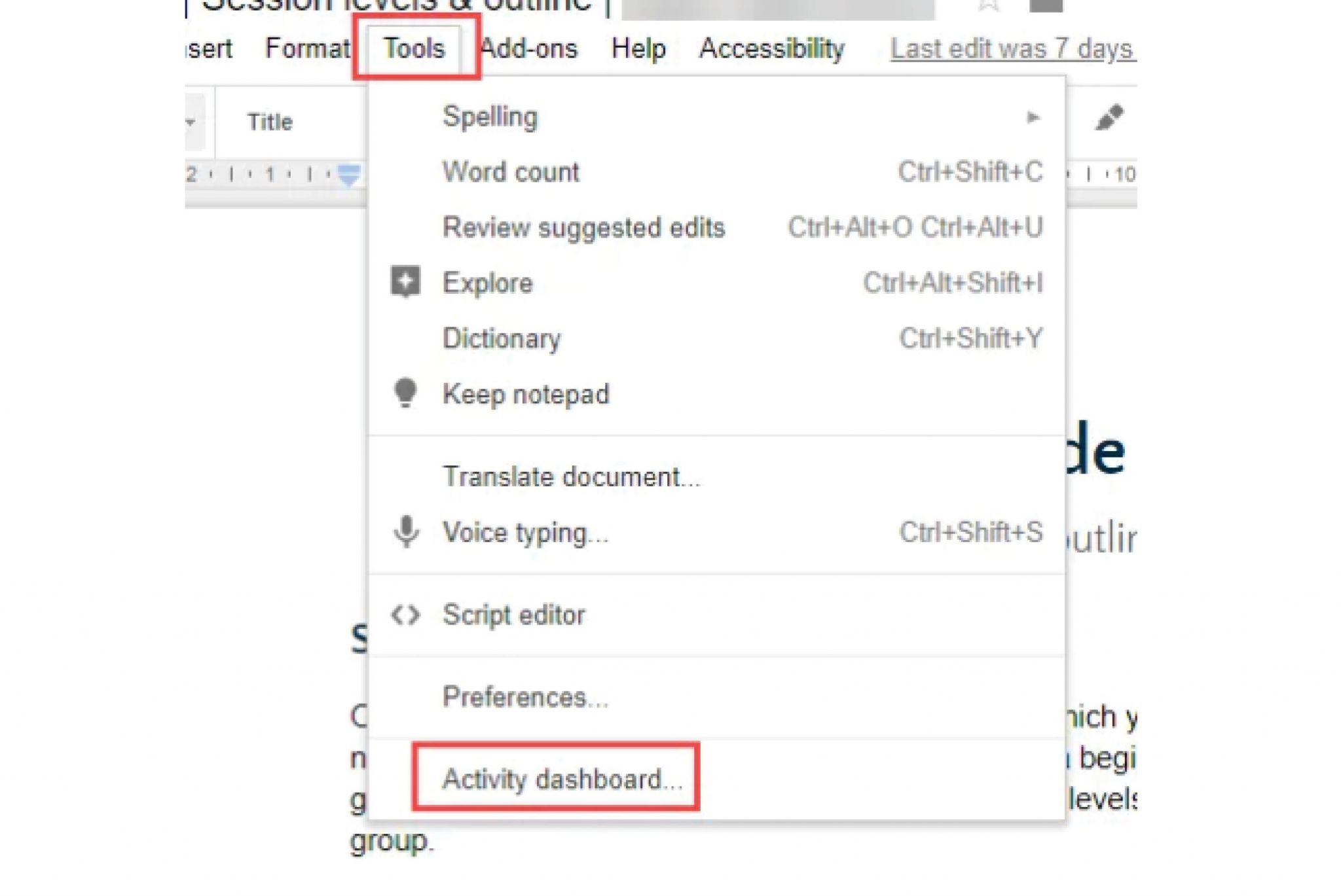Screen dimensions: 1341x896
Task: Open Keep notepad via the bulb icon
Action: (405, 393)
